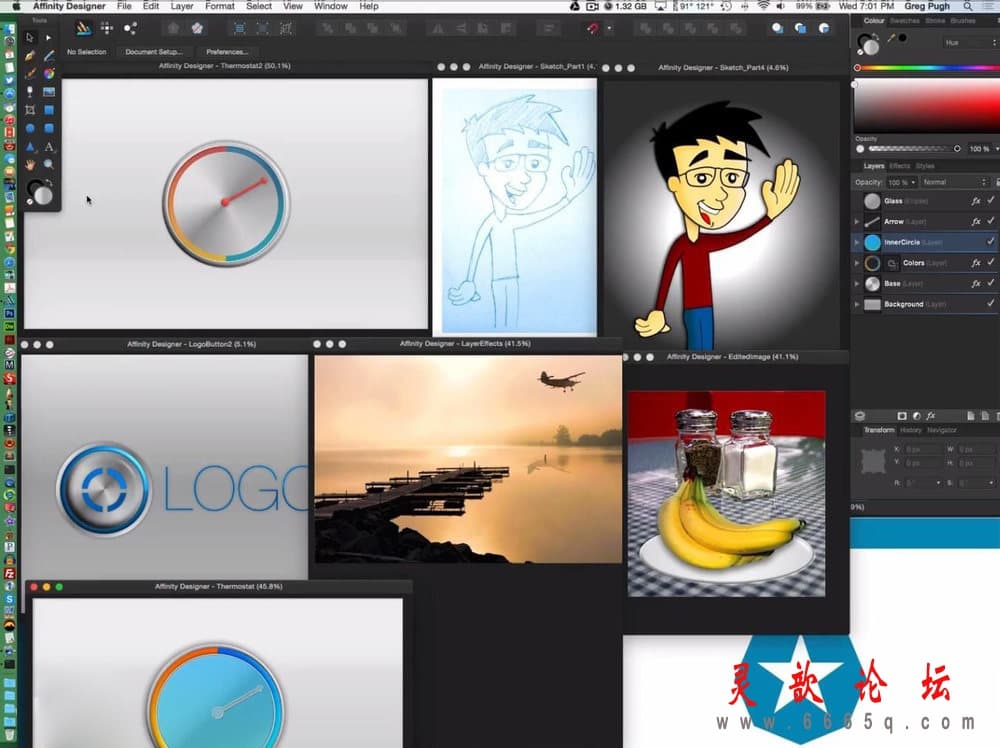Hide the Background layer

click(x=990, y=304)
